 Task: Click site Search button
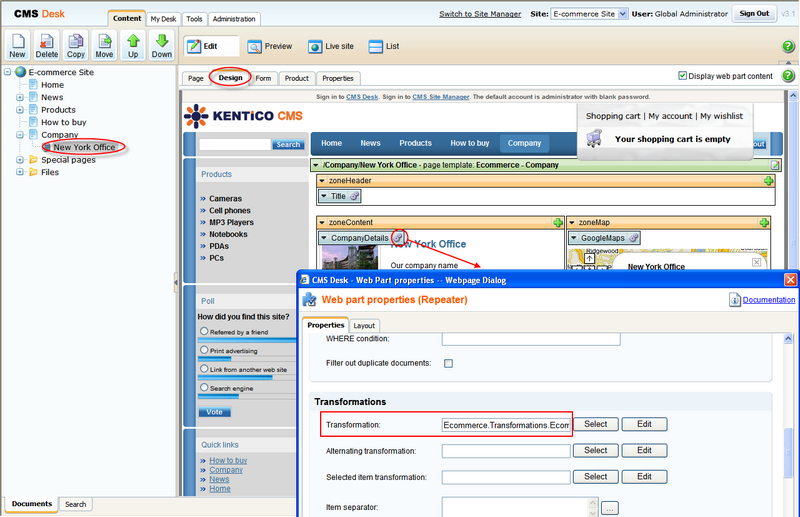tap(288, 144)
